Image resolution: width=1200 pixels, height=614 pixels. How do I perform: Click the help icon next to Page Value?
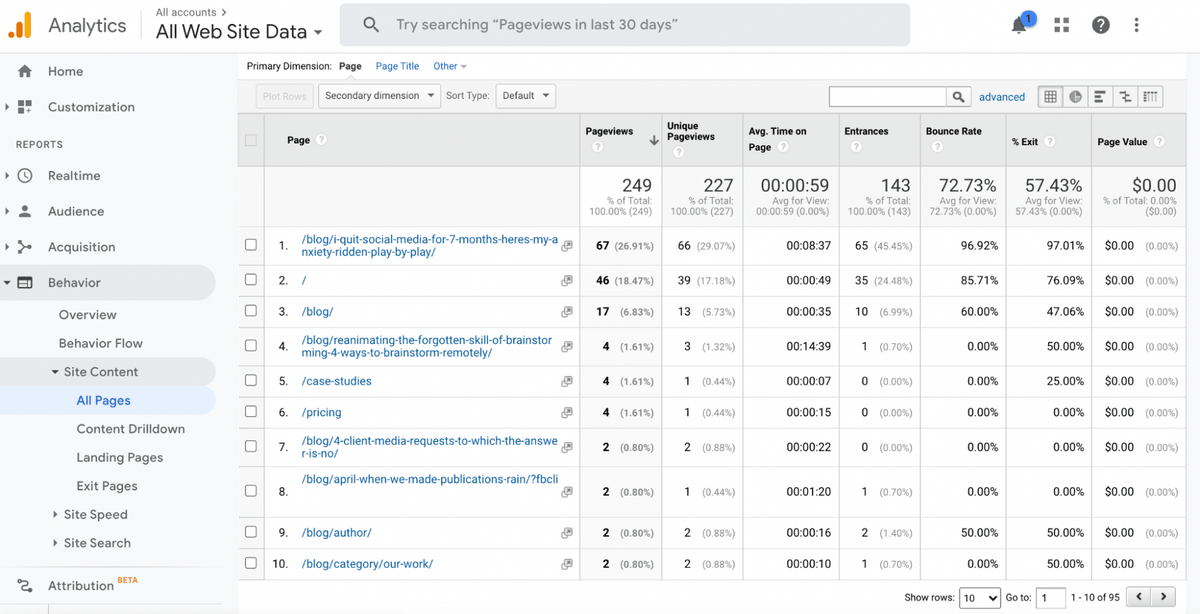pyautogui.click(x=1159, y=142)
